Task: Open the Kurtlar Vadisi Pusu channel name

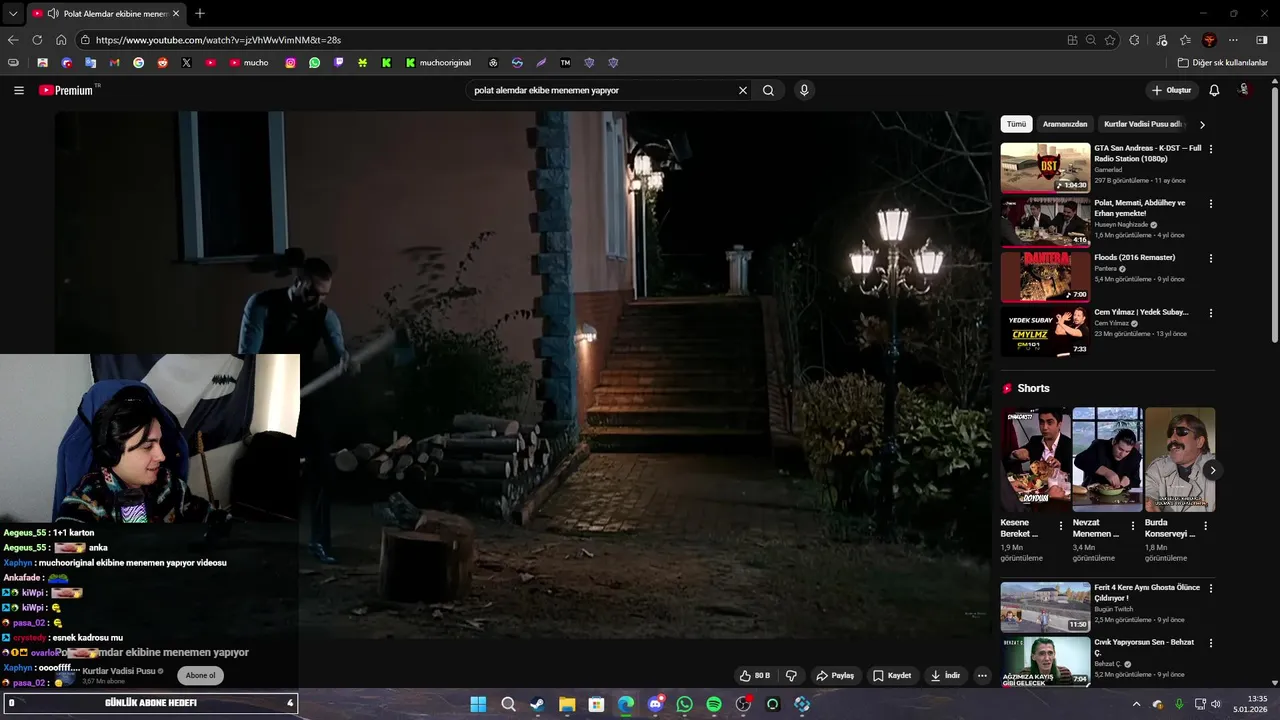Action: pos(119,671)
